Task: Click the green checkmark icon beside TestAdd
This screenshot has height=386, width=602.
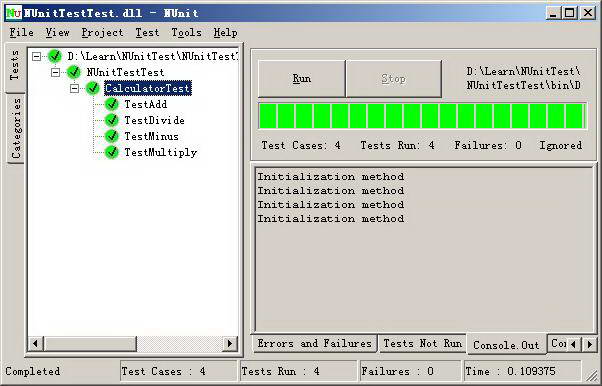Action: 111,104
